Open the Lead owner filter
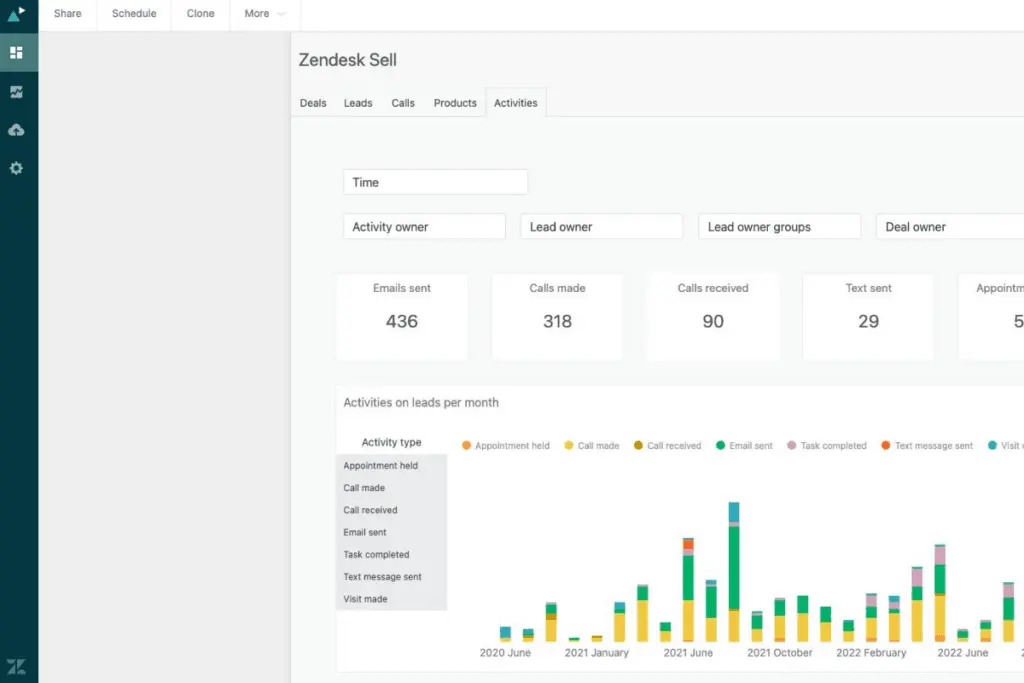 (x=602, y=227)
